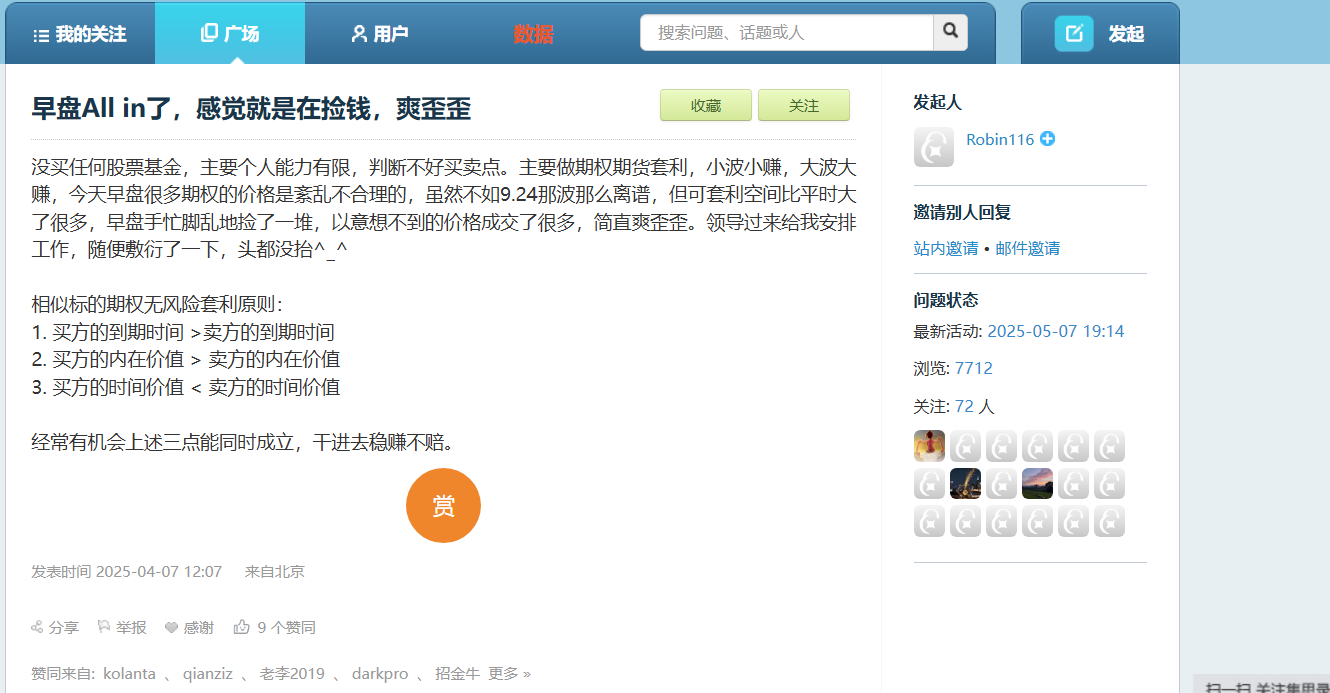Click the 关注 button
This screenshot has width=1330, height=693.
coord(804,105)
